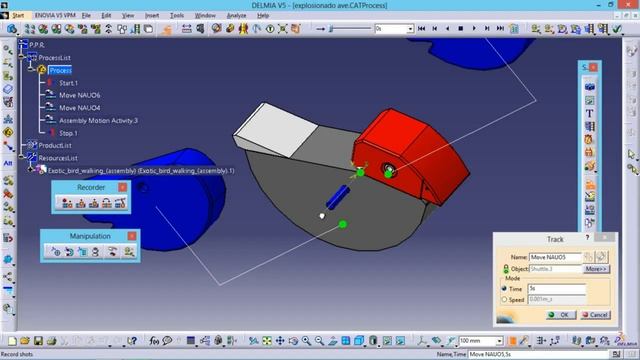Open the ENOVIA V5 VPM menu
640x360 pixels.
tap(55, 16)
